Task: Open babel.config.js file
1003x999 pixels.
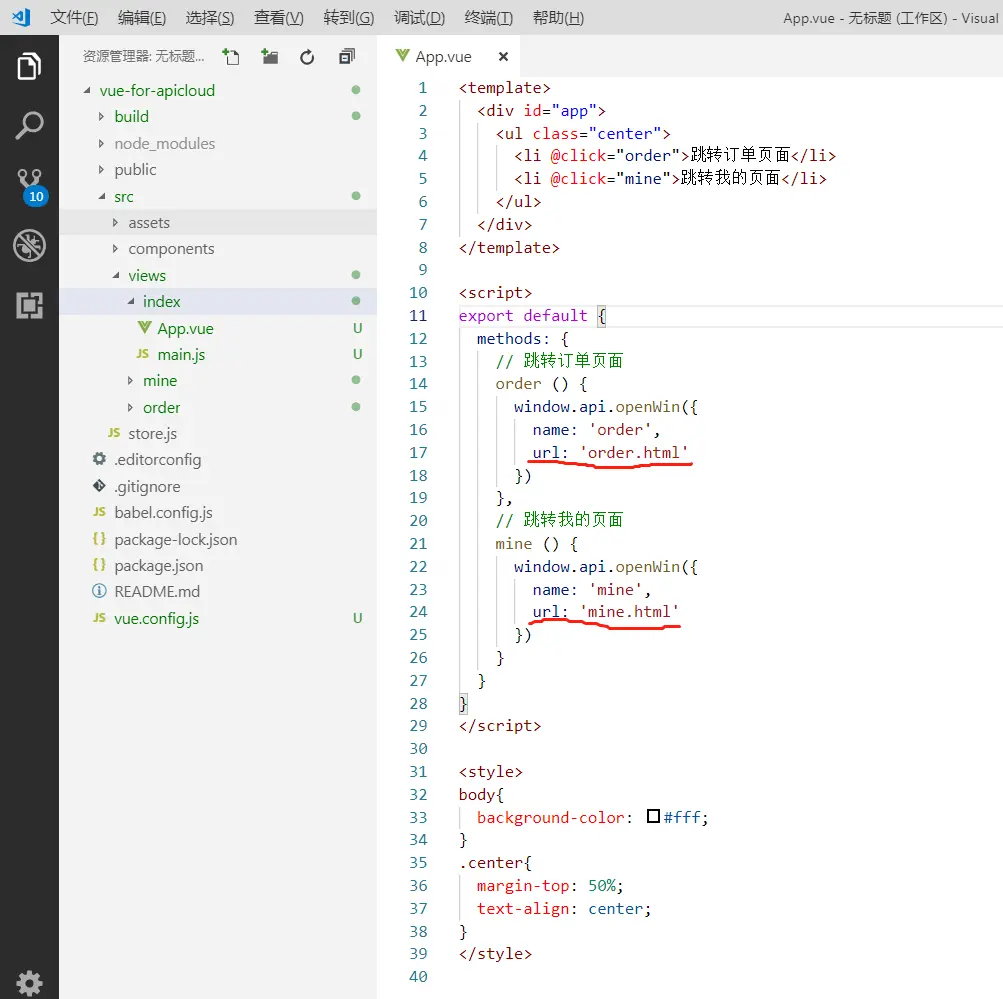Action: (x=163, y=512)
